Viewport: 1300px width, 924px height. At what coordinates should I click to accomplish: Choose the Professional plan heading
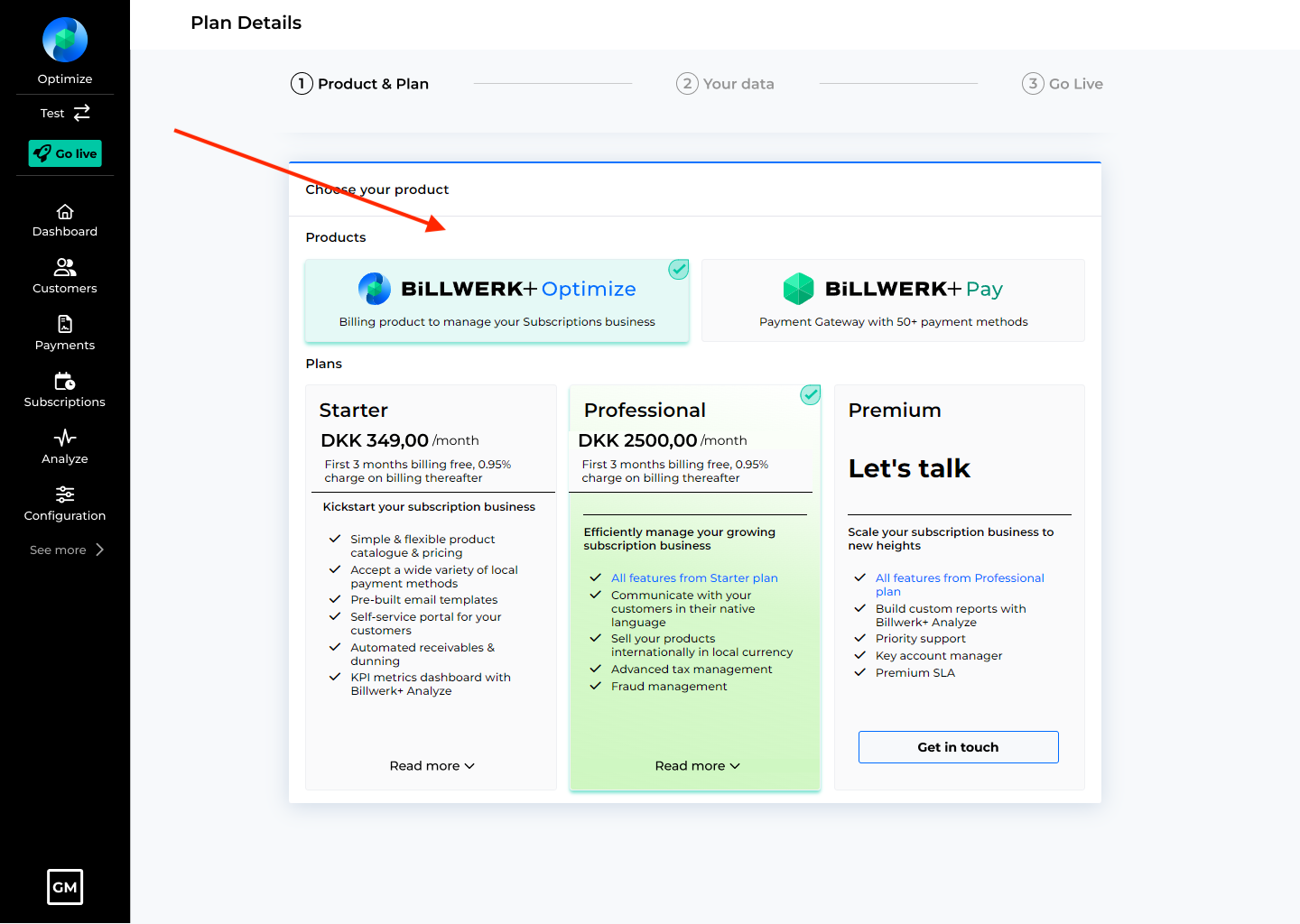(x=645, y=411)
